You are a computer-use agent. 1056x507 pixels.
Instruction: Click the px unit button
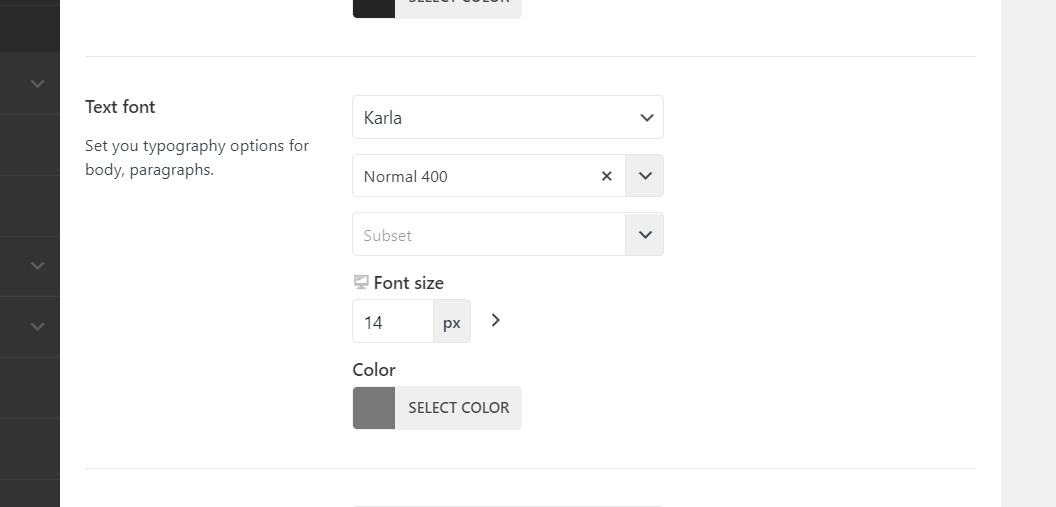click(452, 322)
